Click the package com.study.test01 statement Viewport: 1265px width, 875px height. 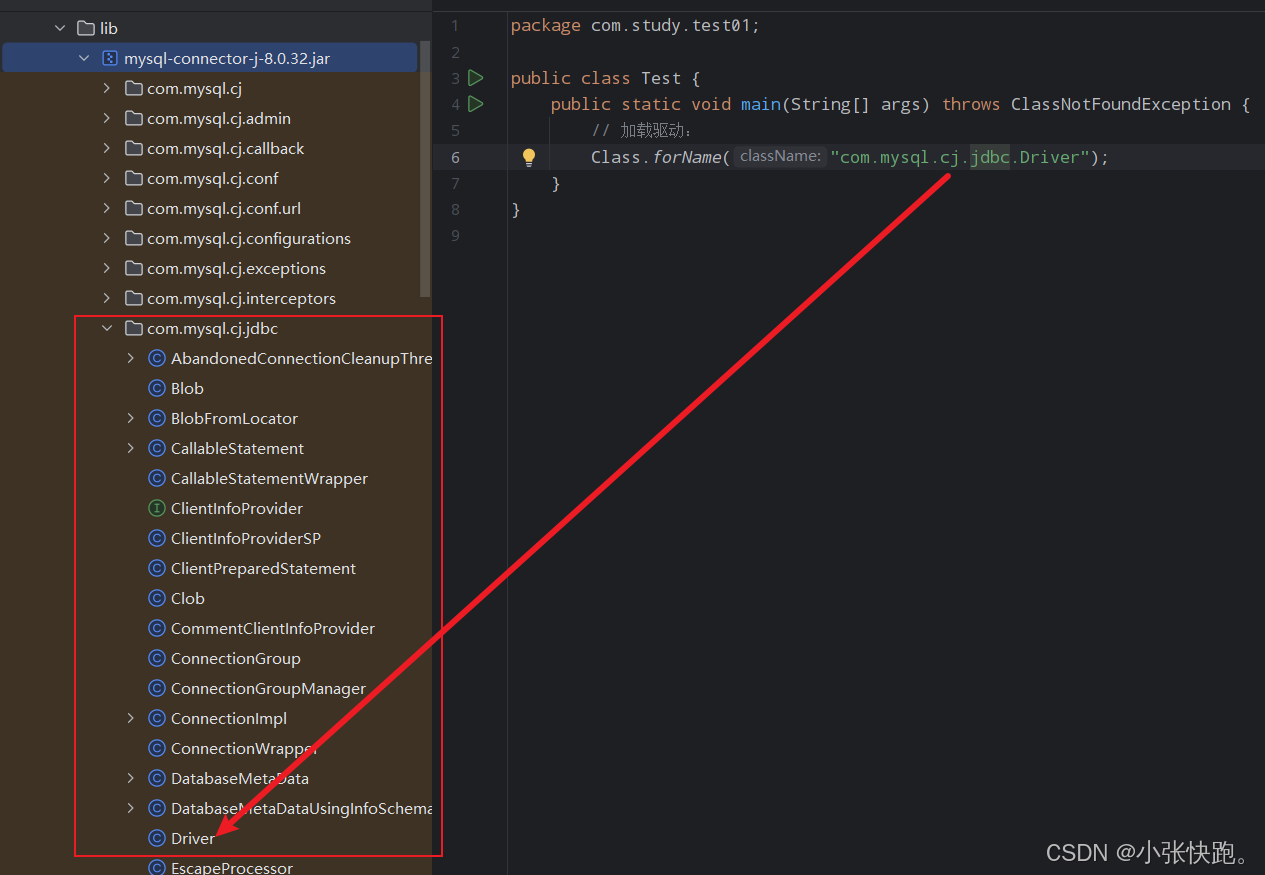pyautogui.click(x=635, y=25)
